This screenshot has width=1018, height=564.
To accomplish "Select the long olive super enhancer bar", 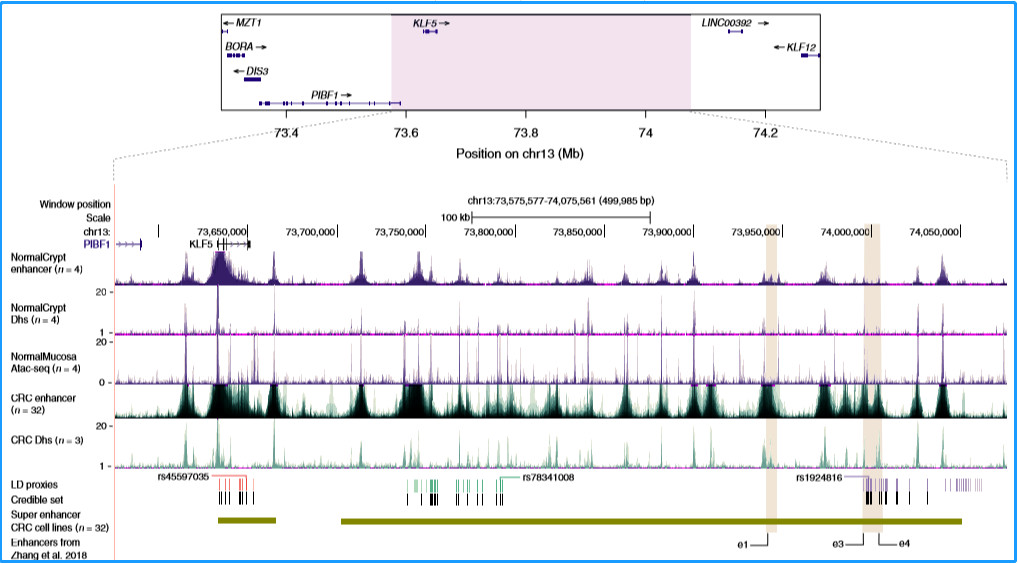I will point(651,521).
